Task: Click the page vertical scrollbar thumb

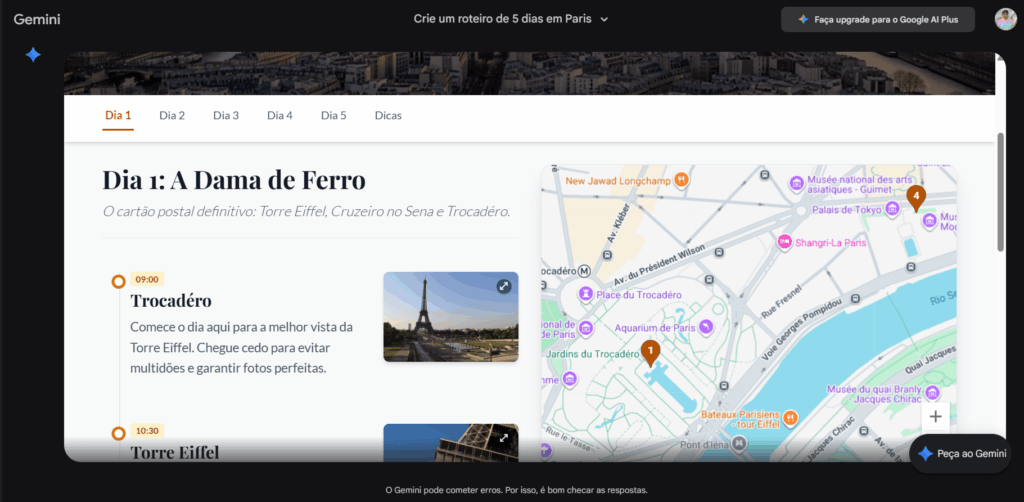Action: 1000,192
